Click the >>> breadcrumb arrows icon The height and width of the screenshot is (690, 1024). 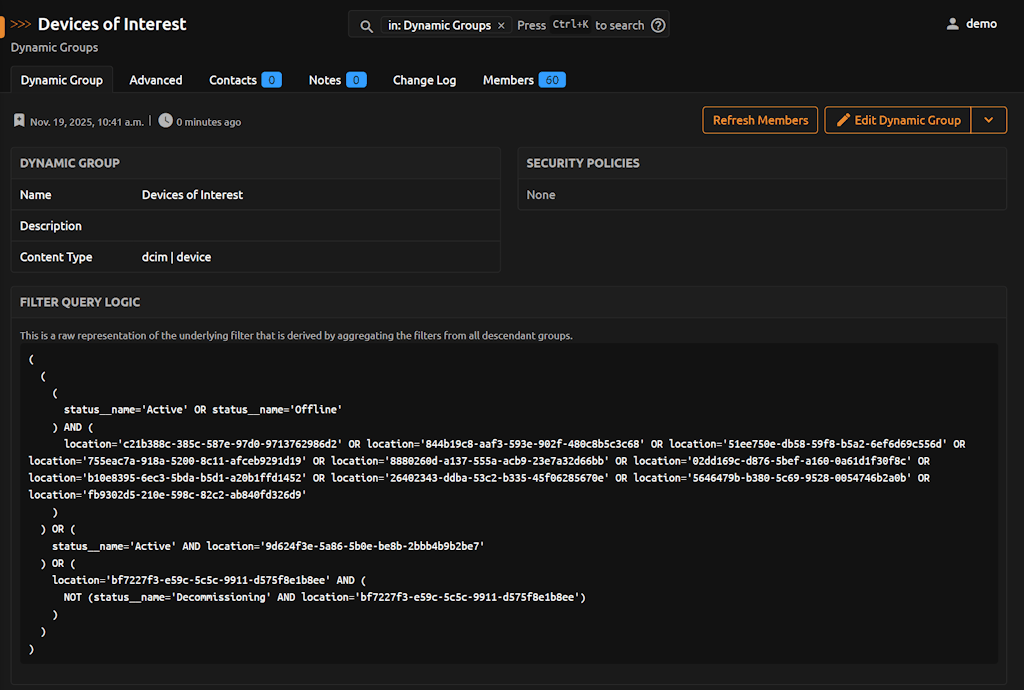21,24
